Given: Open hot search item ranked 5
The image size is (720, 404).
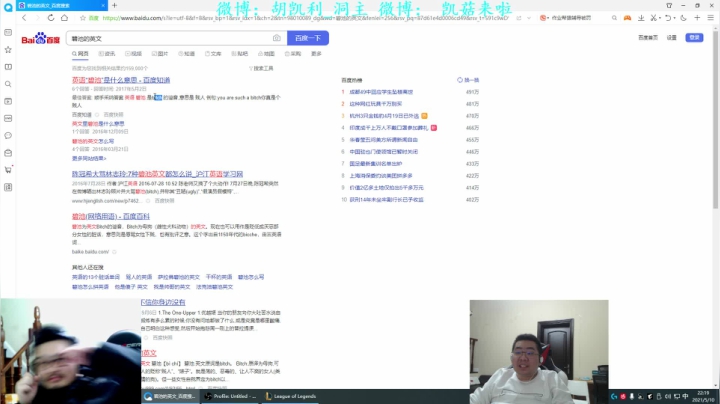Looking at the screenshot, I should (383, 140).
